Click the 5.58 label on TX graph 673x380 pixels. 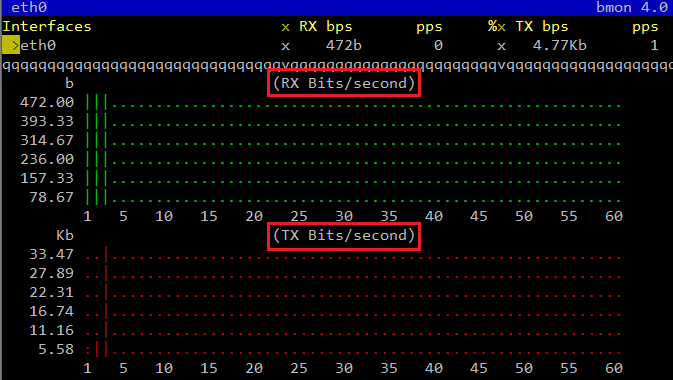56,349
